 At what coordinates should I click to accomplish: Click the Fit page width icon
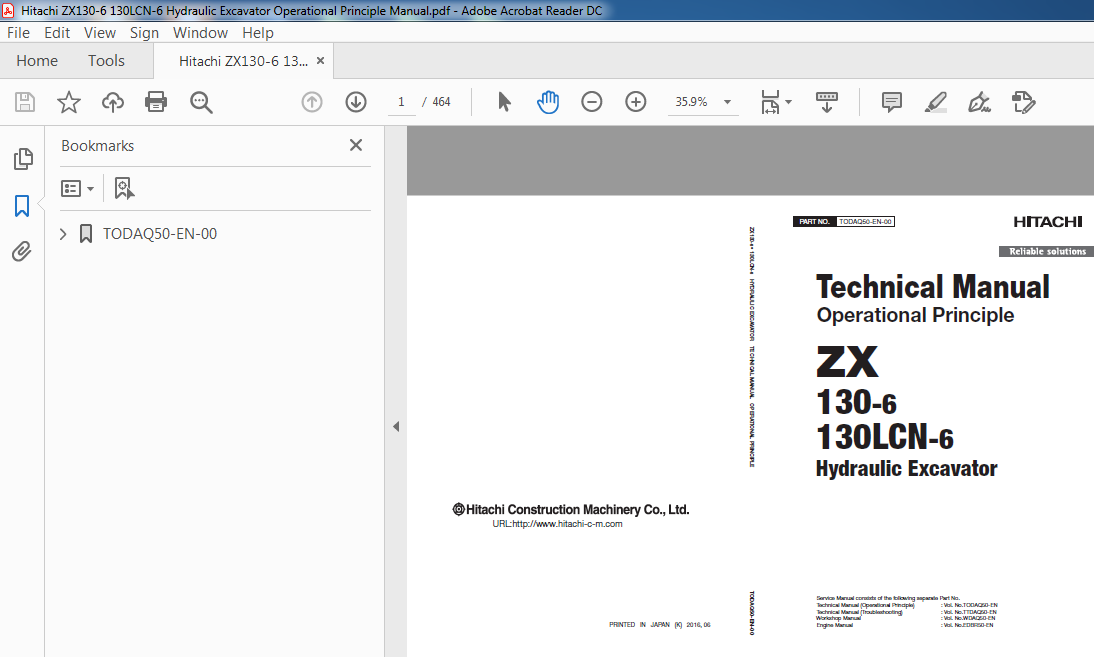point(770,102)
